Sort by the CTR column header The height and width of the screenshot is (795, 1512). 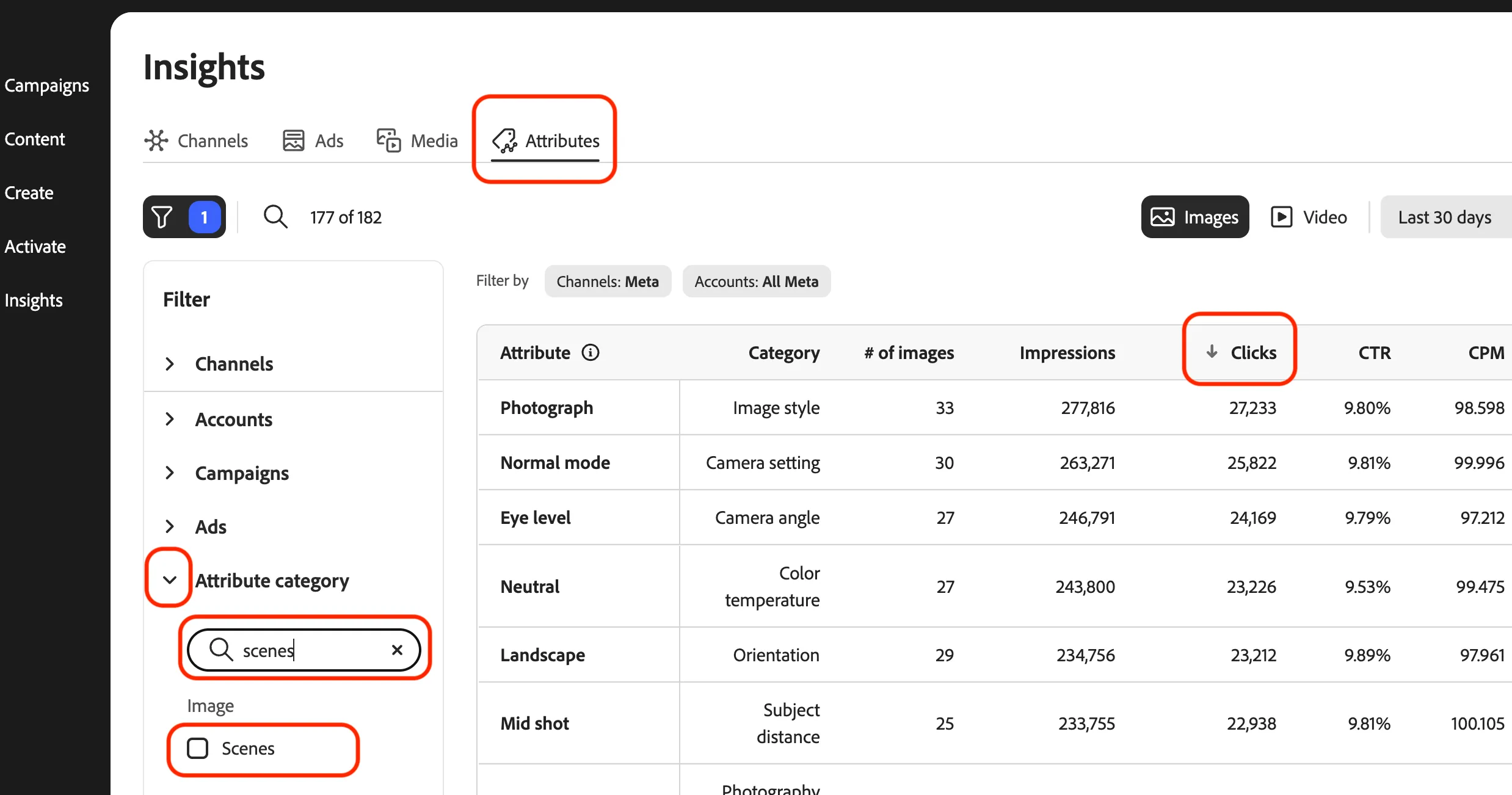1374,352
